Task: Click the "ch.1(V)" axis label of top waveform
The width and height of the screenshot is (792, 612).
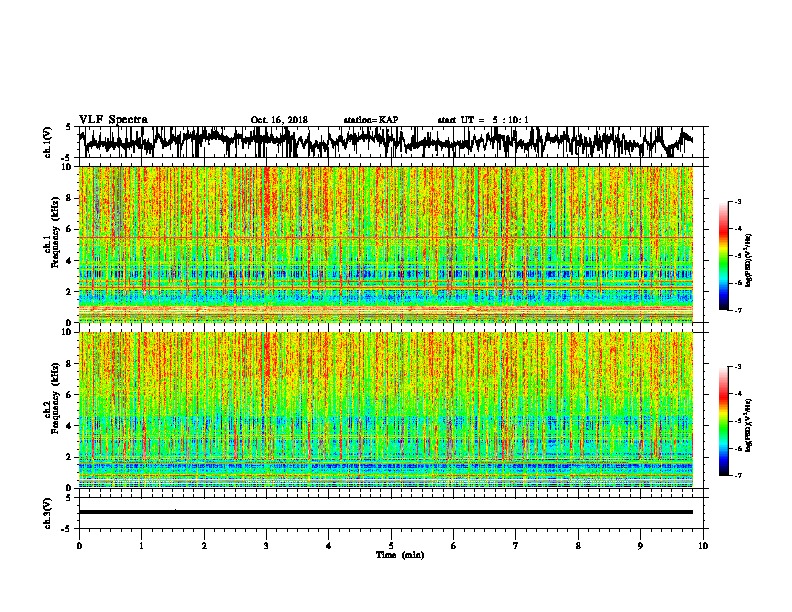Action: 48,142
